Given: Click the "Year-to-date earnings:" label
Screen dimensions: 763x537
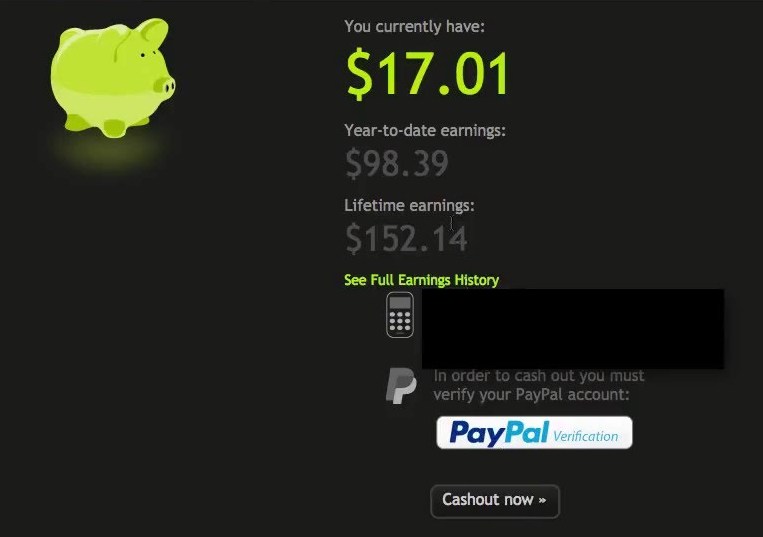Looking at the screenshot, I should [x=425, y=130].
